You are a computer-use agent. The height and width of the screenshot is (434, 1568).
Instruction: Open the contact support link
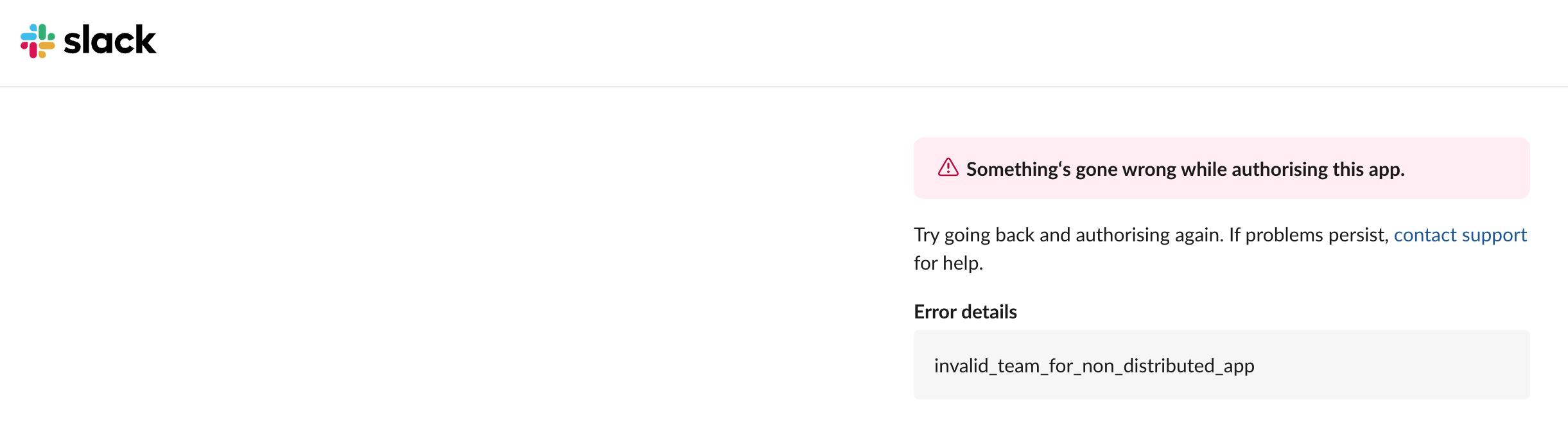(x=1459, y=235)
